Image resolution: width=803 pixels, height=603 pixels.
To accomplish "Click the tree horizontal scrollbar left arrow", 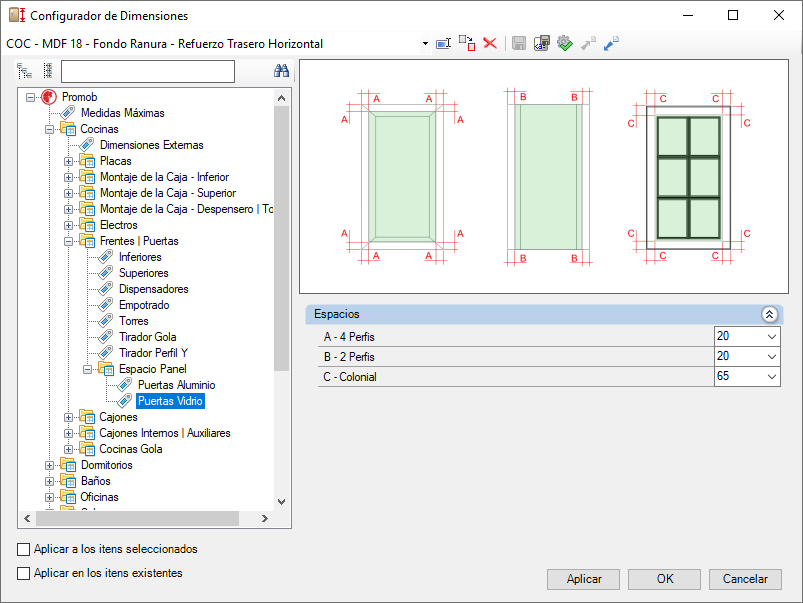I will point(27,518).
